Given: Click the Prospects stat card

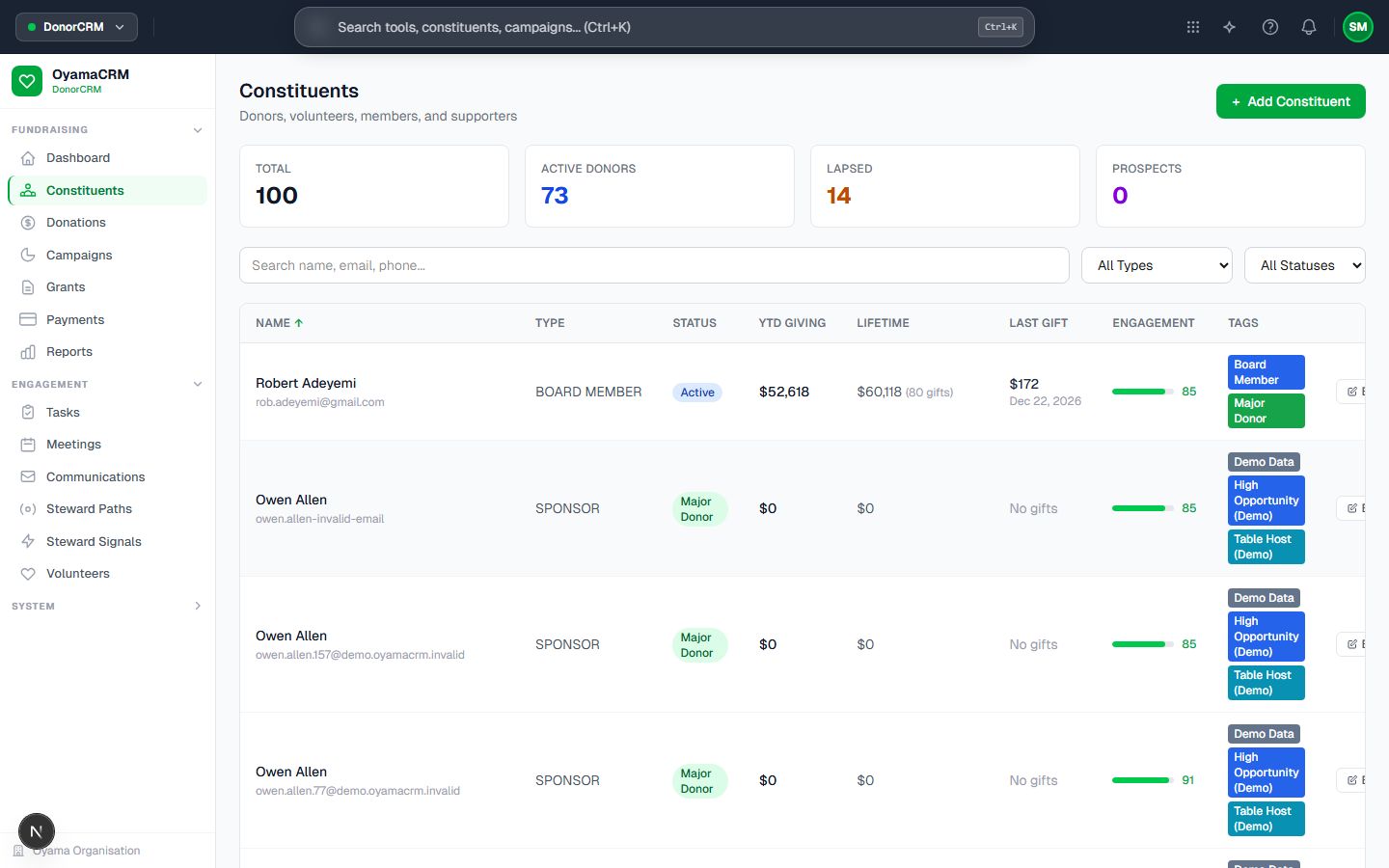Looking at the screenshot, I should 1231,186.
